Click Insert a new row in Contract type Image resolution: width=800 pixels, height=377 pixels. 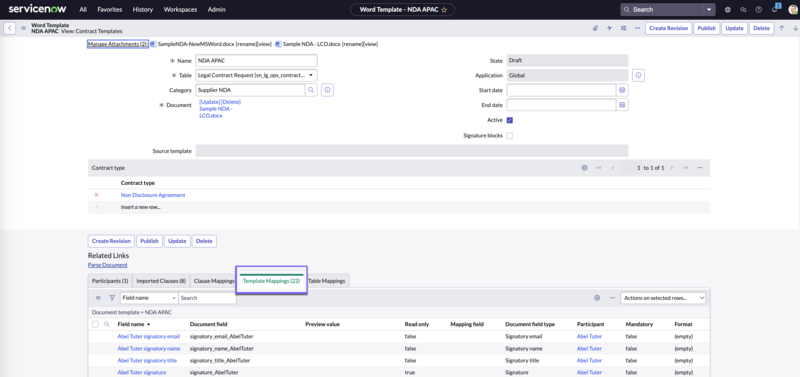pos(141,208)
